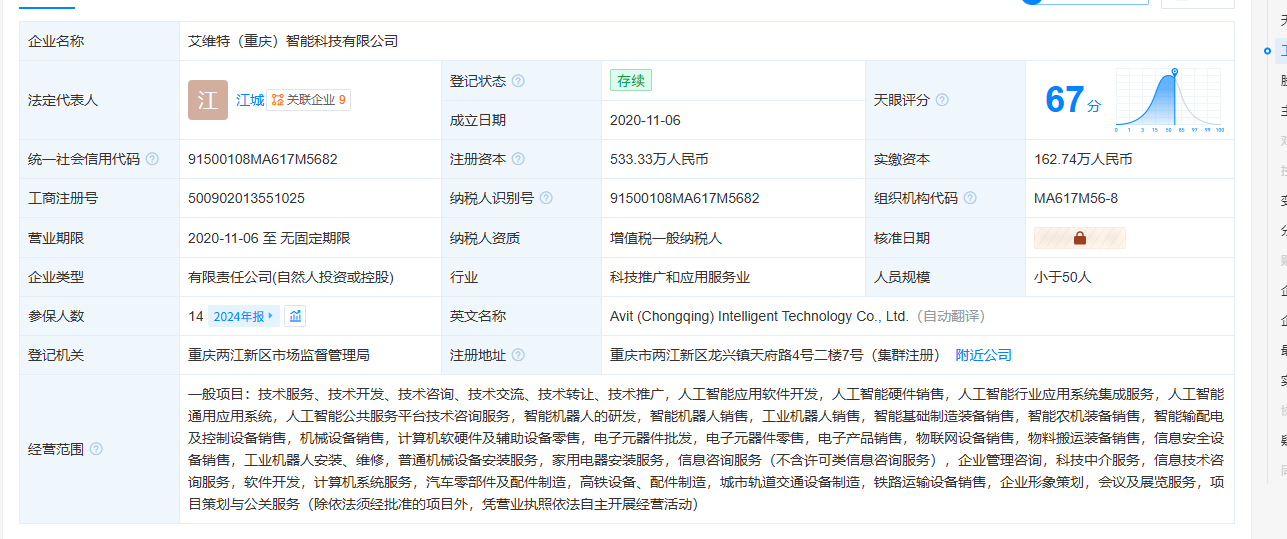Click the taxpayer qualification 增值税一般纳税人

pos(666,238)
